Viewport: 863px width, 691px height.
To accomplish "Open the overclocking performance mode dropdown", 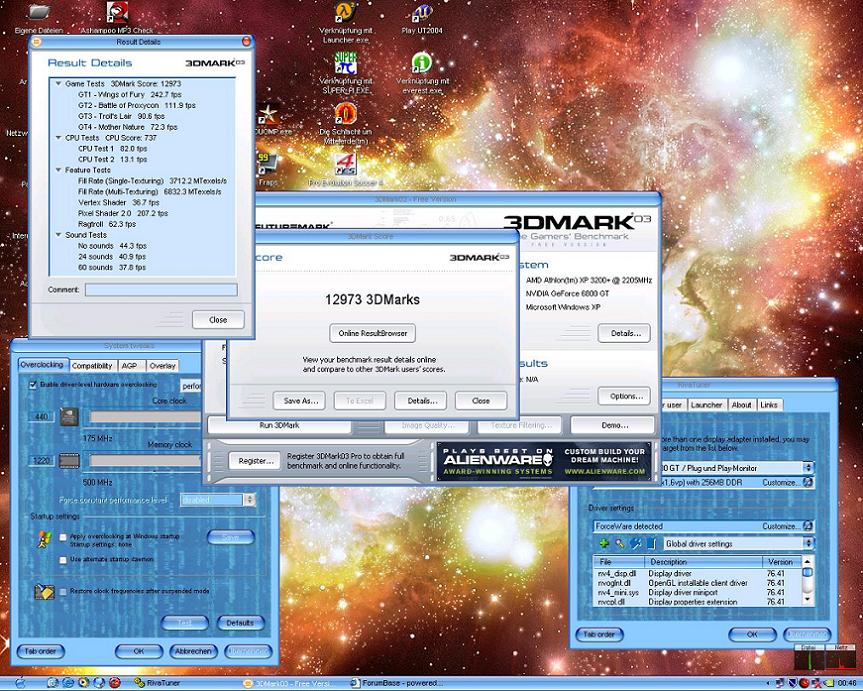I will [191, 386].
